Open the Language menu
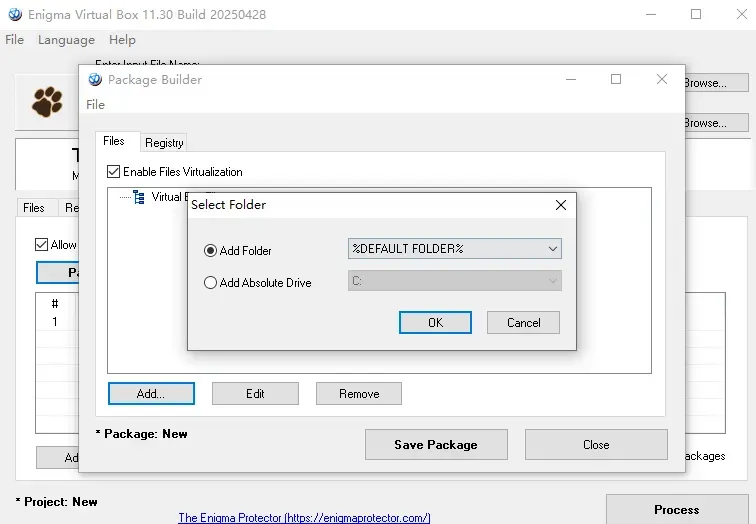This screenshot has height=524, width=756. [66, 40]
